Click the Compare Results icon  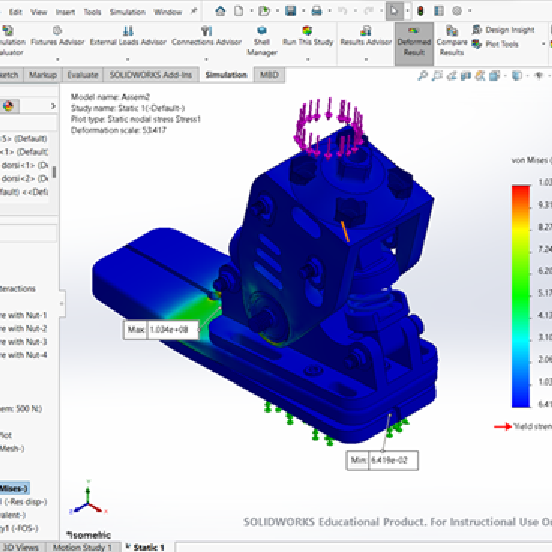(x=452, y=31)
